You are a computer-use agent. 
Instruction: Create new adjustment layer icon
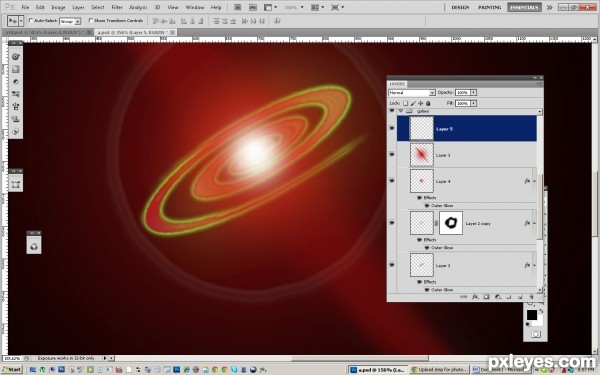(498, 297)
